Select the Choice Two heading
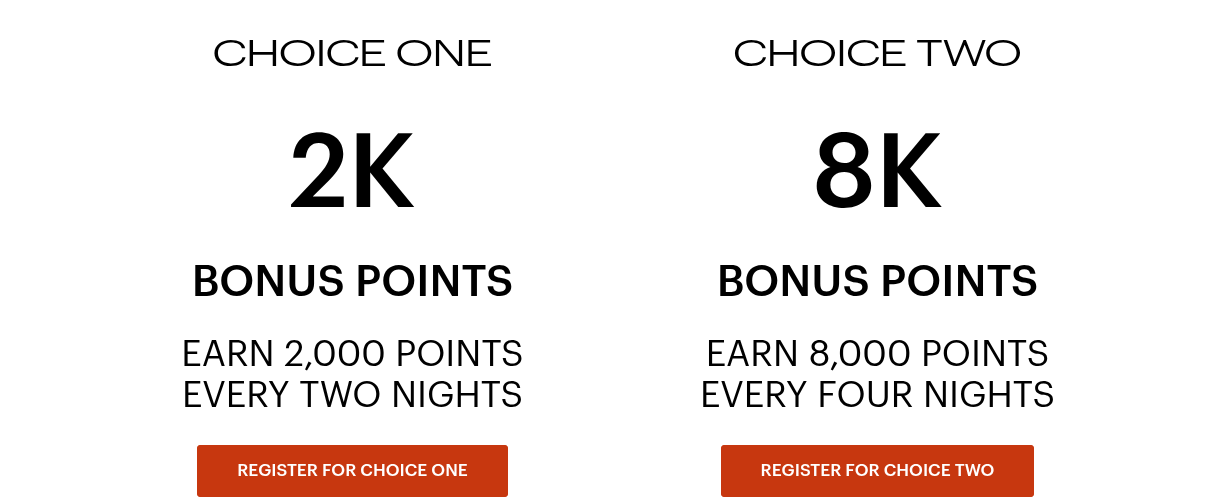Image resolution: width=1231 pixels, height=504 pixels. (x=877, y=54)
